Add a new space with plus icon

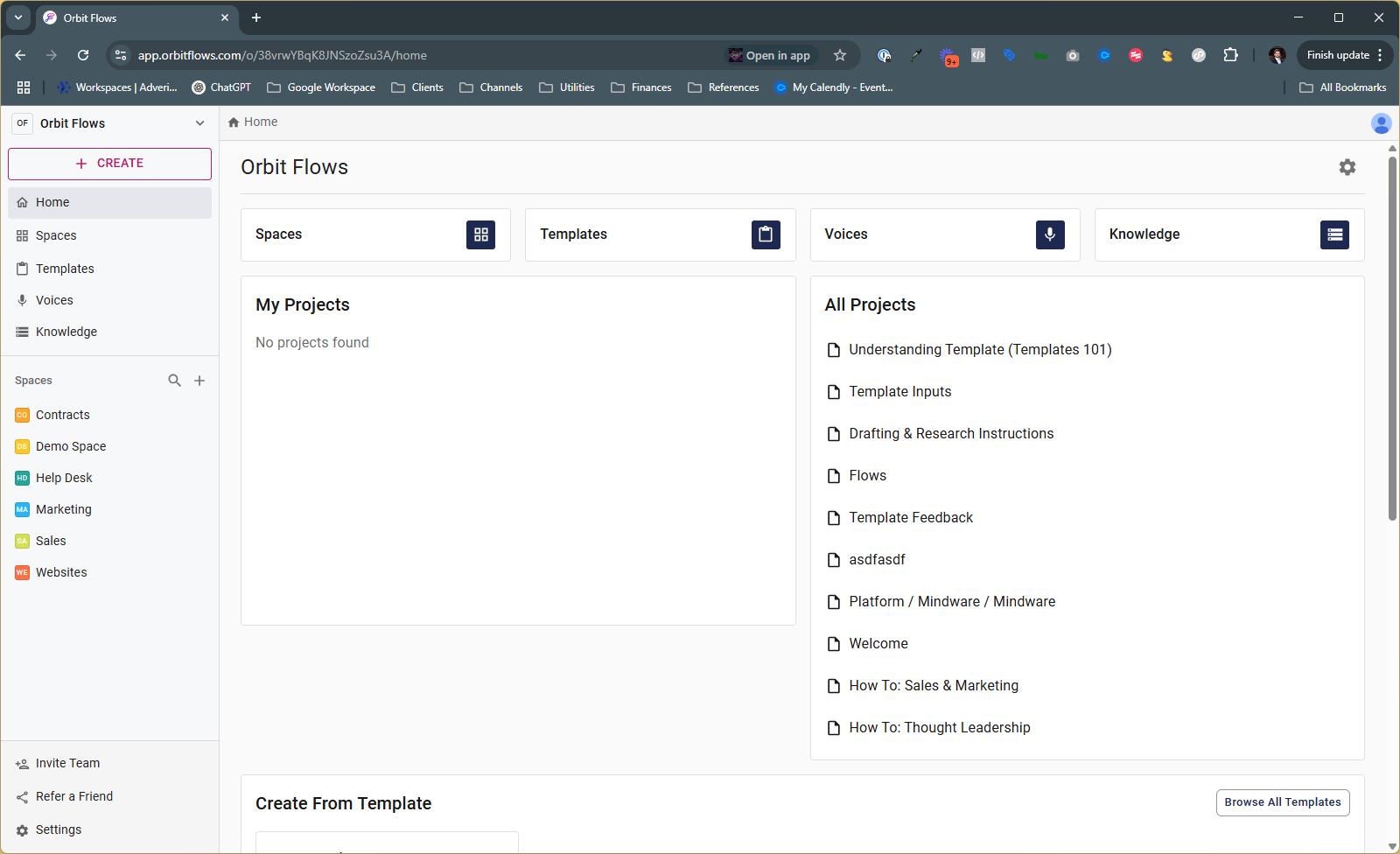point(199,381)
